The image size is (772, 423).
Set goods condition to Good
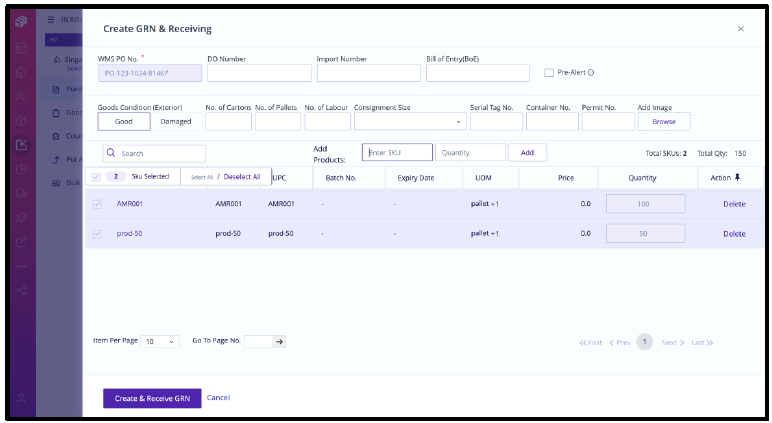(124, 122)
